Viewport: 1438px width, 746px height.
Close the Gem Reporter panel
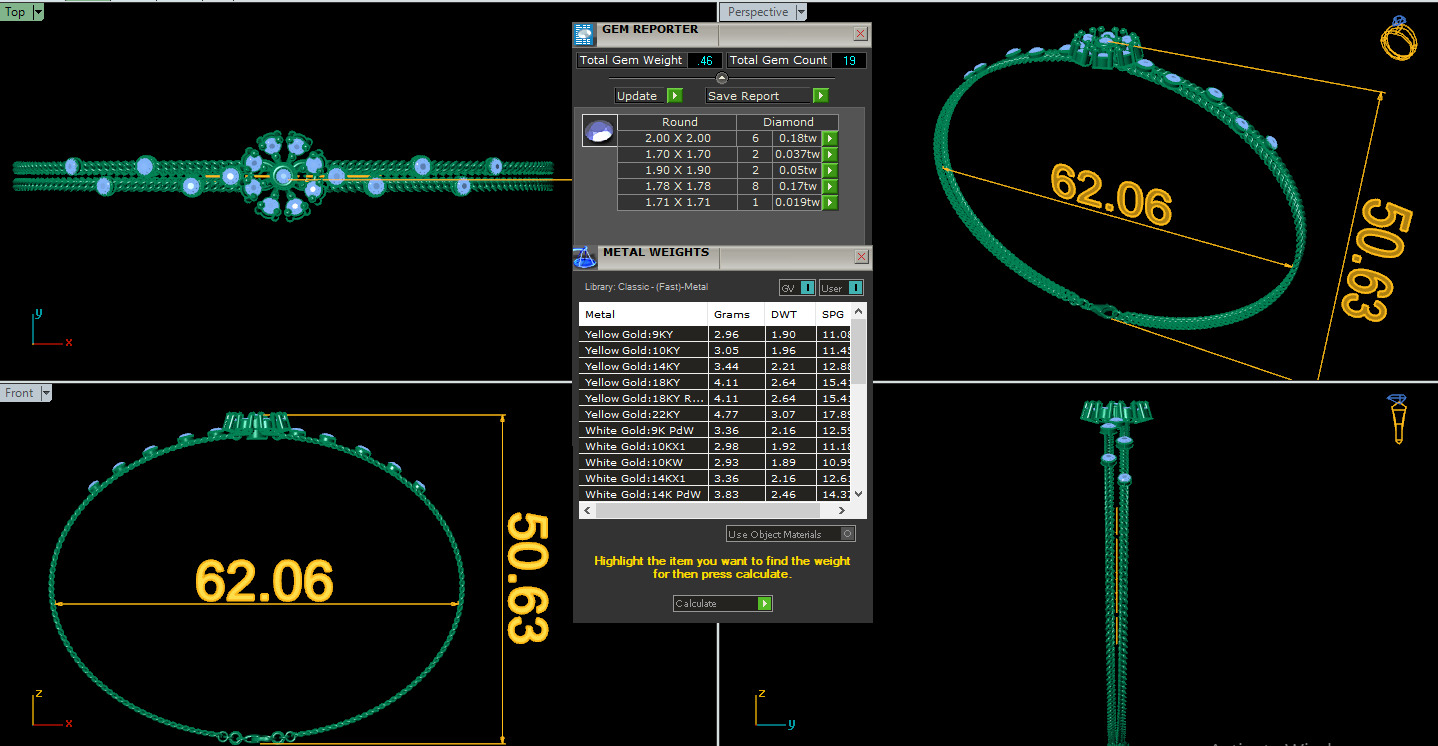(x=860, y=35)
